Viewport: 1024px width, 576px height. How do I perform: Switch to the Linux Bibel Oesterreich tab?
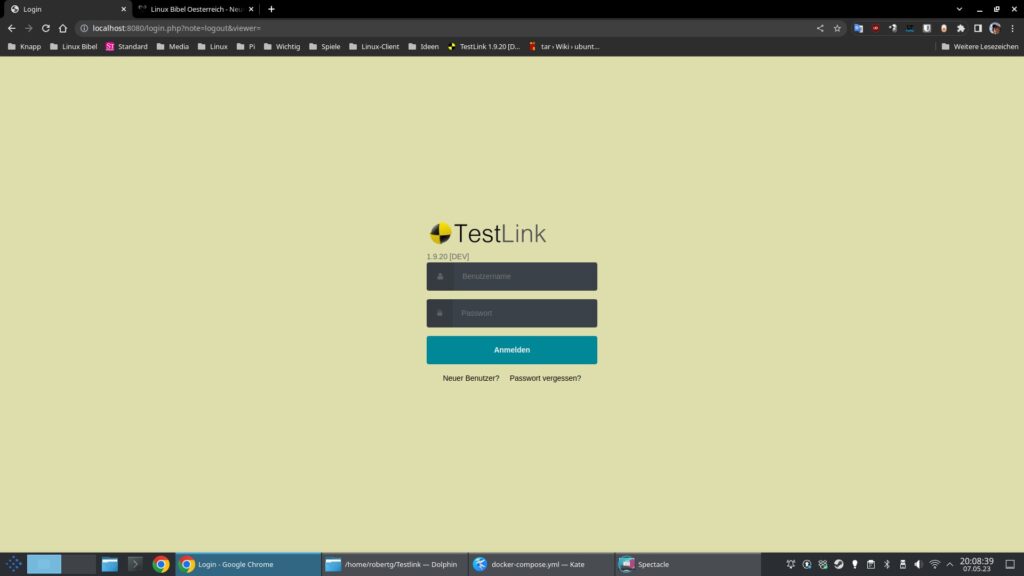[x=195, y=9]
